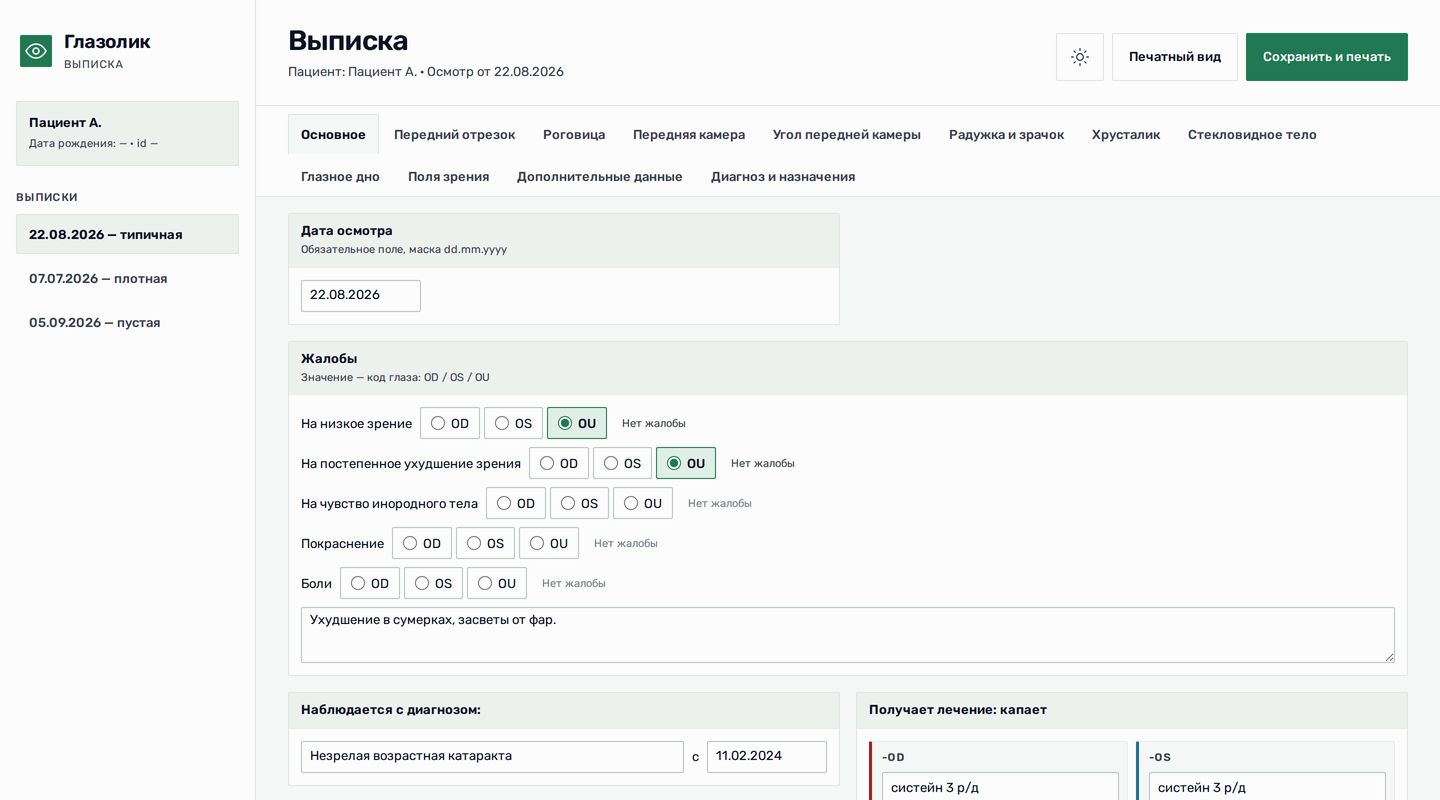Click the Дата осмотра date field
1440x800 pixels.
[x=361, y=295]
